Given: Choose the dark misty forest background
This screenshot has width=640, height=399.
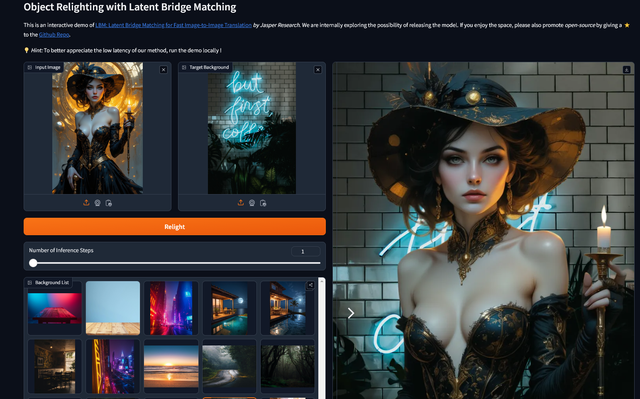Looking at the screenshot, I should click(288, 366).
